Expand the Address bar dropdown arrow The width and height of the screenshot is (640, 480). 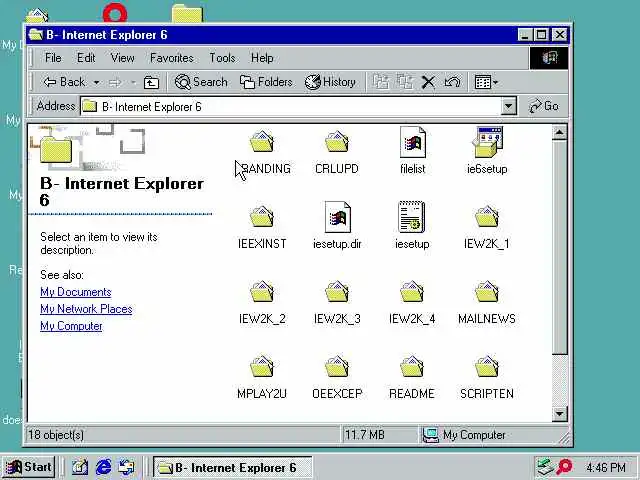[x=508, y=107]
